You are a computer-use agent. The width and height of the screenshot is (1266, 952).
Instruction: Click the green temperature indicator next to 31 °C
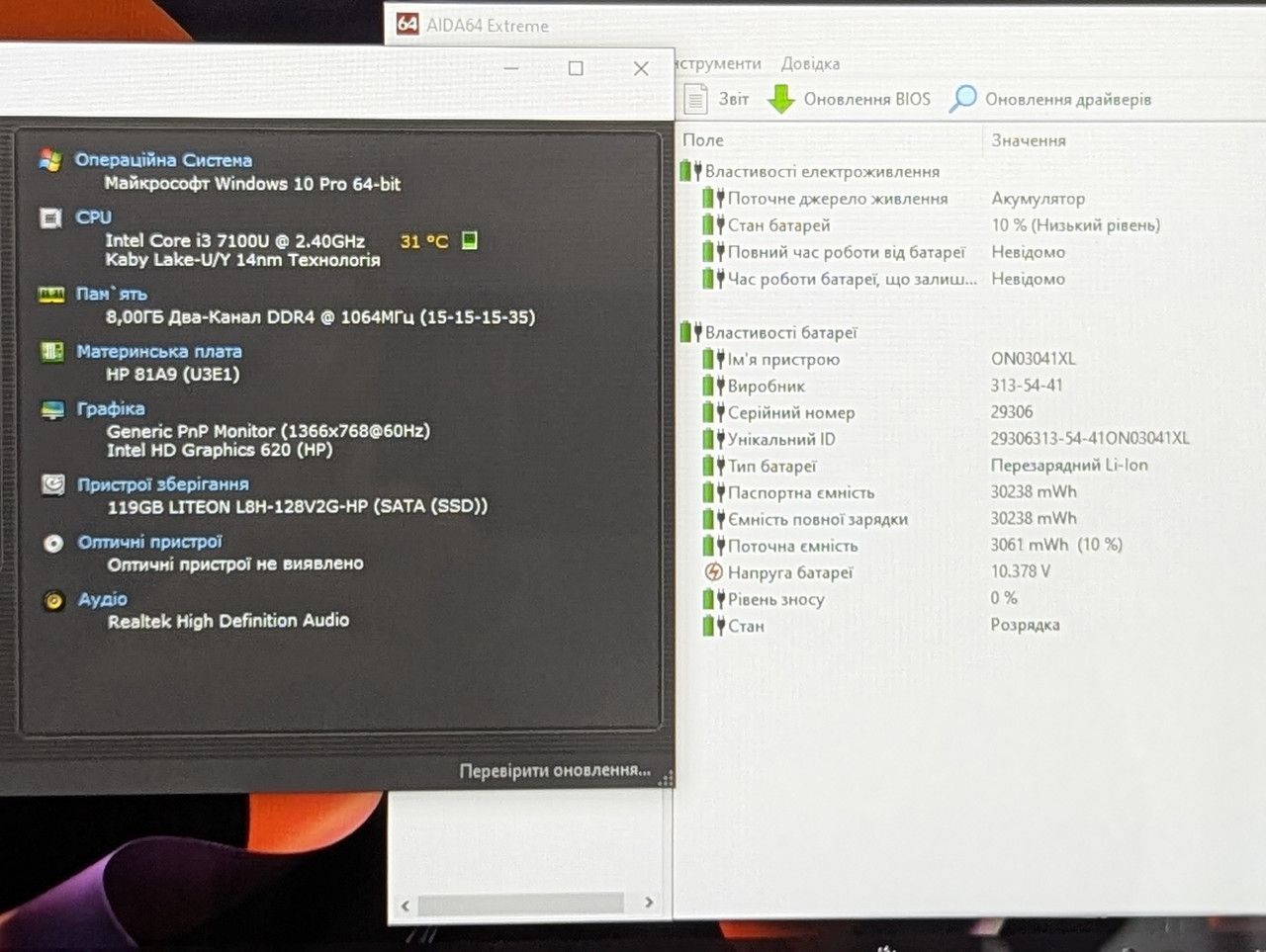click(x=470, y=240)
